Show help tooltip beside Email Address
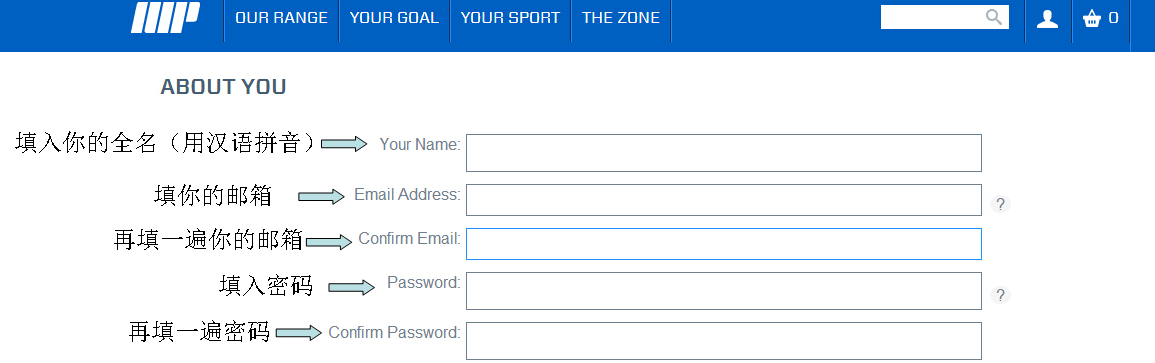The height and width of the screenshot is (363, 1155). click(x=1000, y=204)
